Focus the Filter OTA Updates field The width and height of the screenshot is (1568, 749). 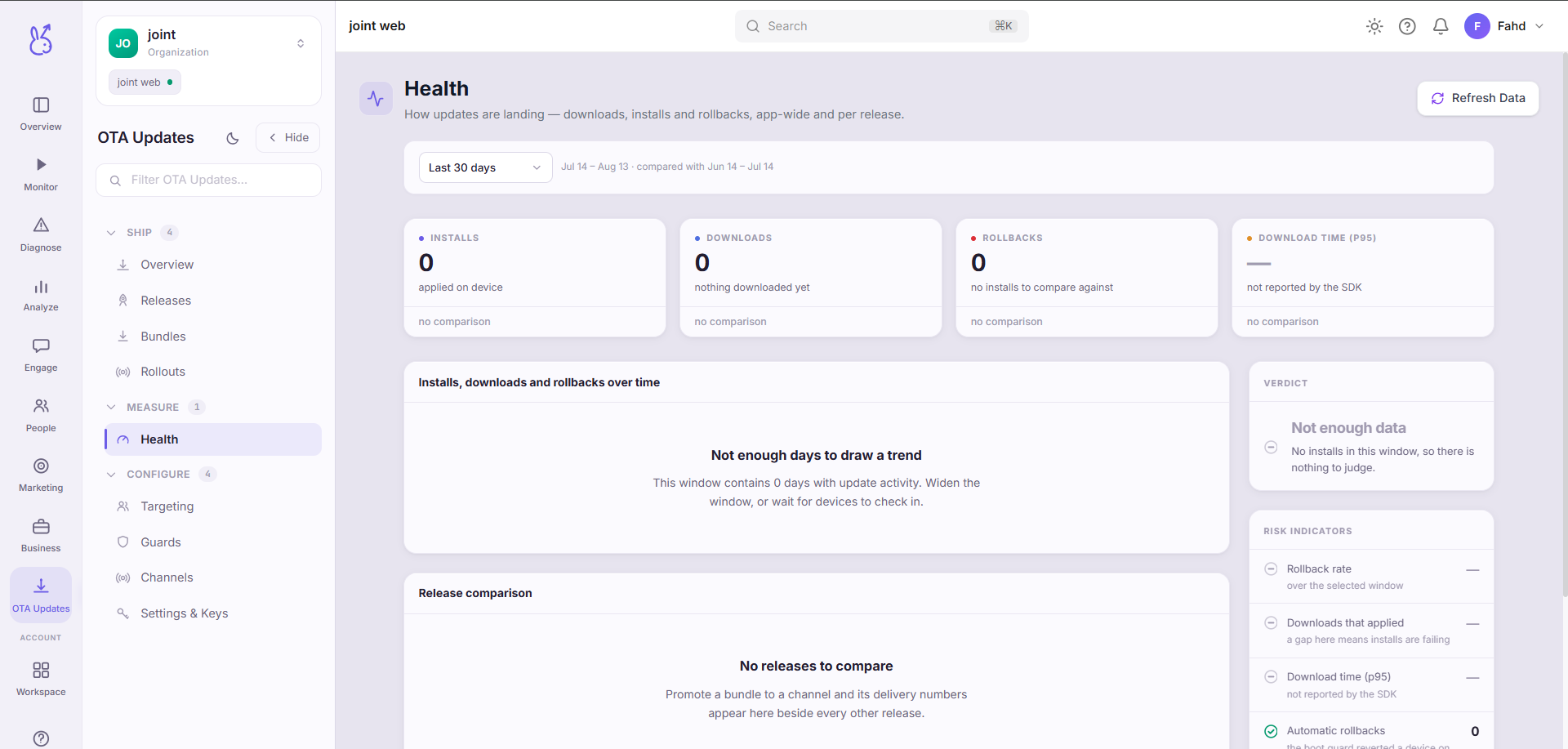coord(208,180)
